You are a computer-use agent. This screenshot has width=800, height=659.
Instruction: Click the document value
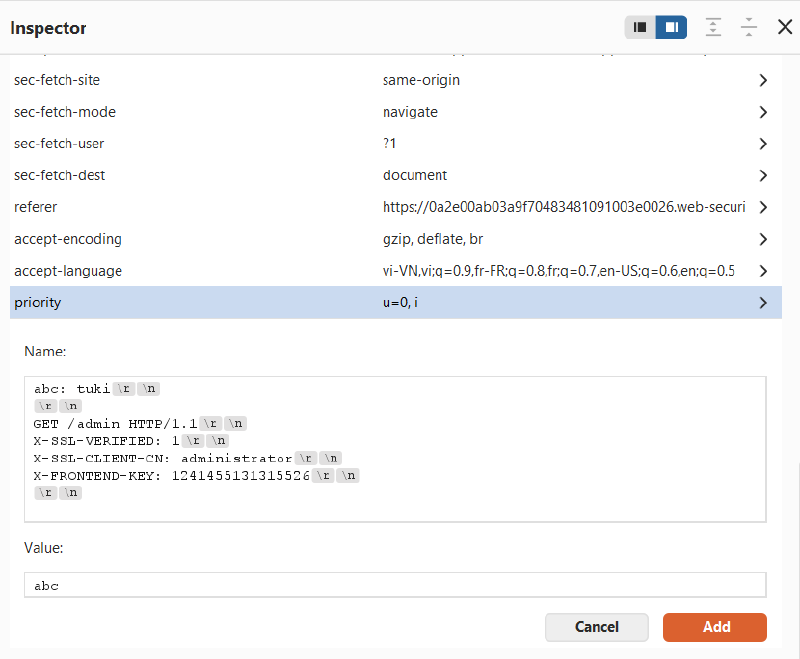coord(415,175)
